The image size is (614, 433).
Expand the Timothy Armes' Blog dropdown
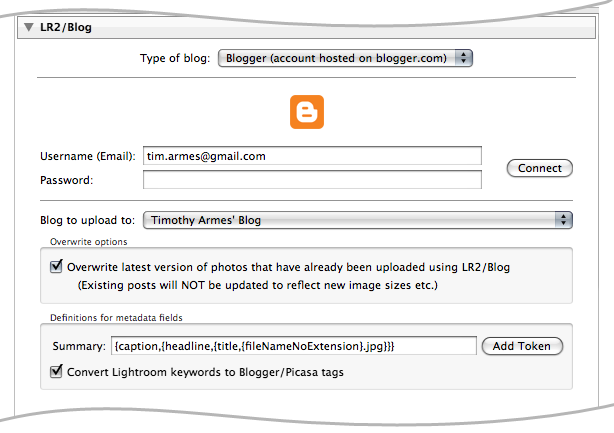tap(357, 220)
